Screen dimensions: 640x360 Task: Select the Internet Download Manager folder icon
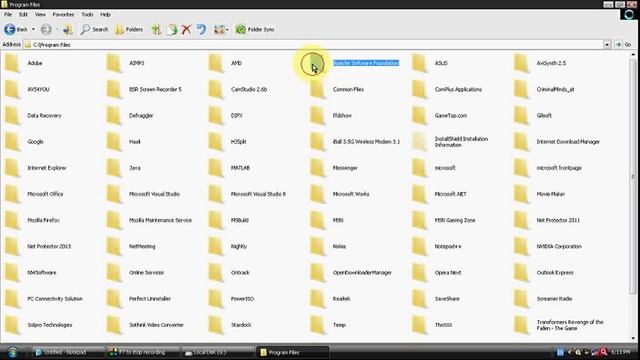[522, 142]
